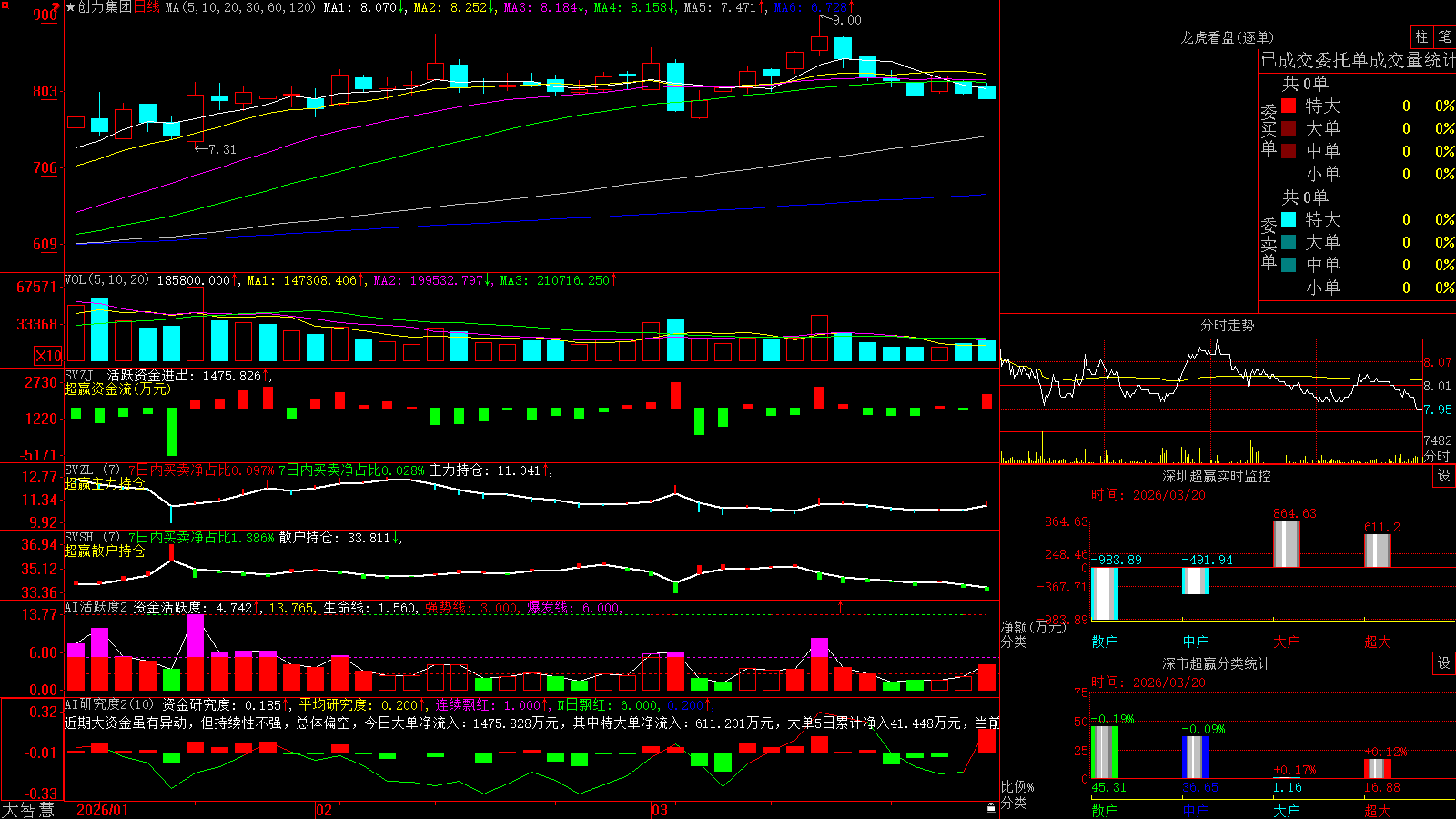Click the VOL(5,10,20) indicator label
This screenshot has height=819, width=1456.
(106, 279)
